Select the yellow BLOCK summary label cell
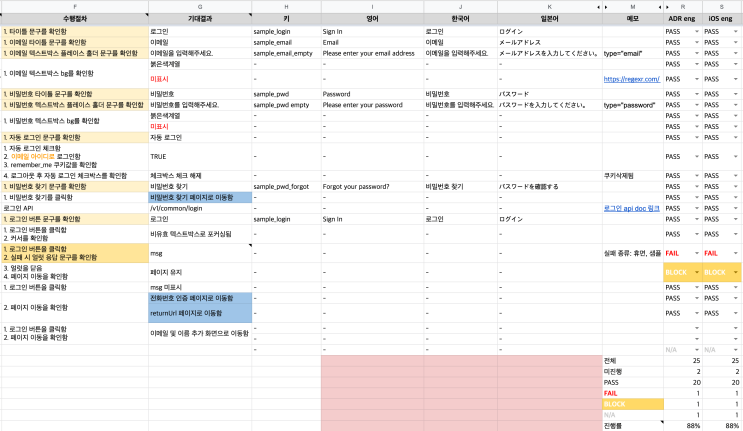 click(x=633, y=404)
